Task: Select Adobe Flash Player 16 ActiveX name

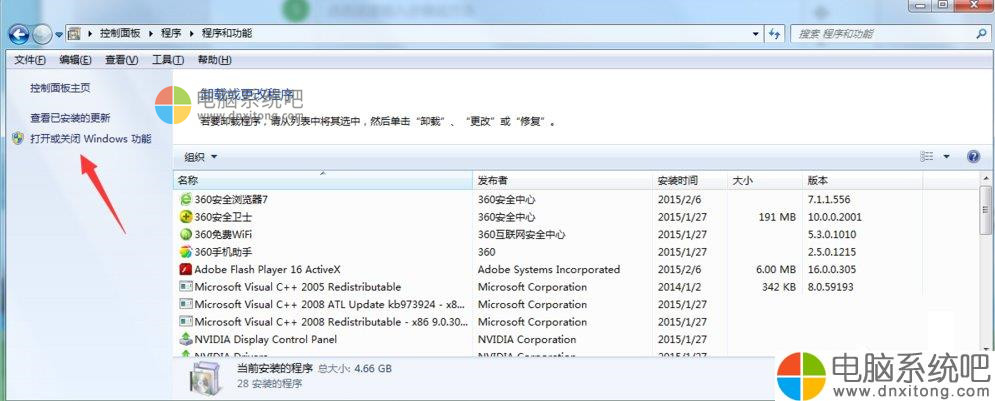Action: pos(267,270)
